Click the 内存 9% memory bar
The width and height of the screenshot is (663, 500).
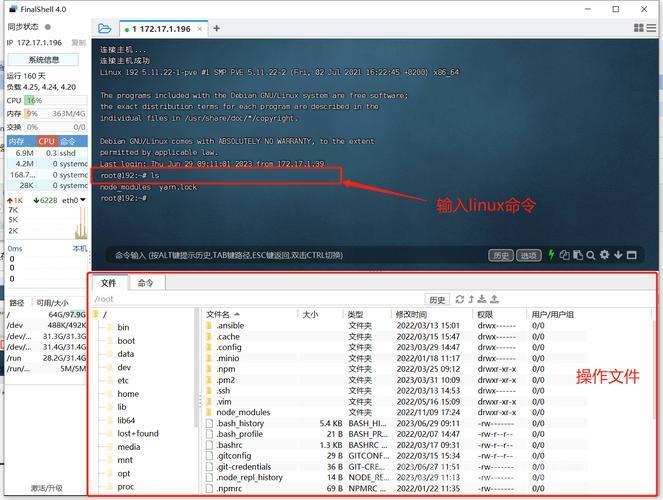tap(55, 114)
